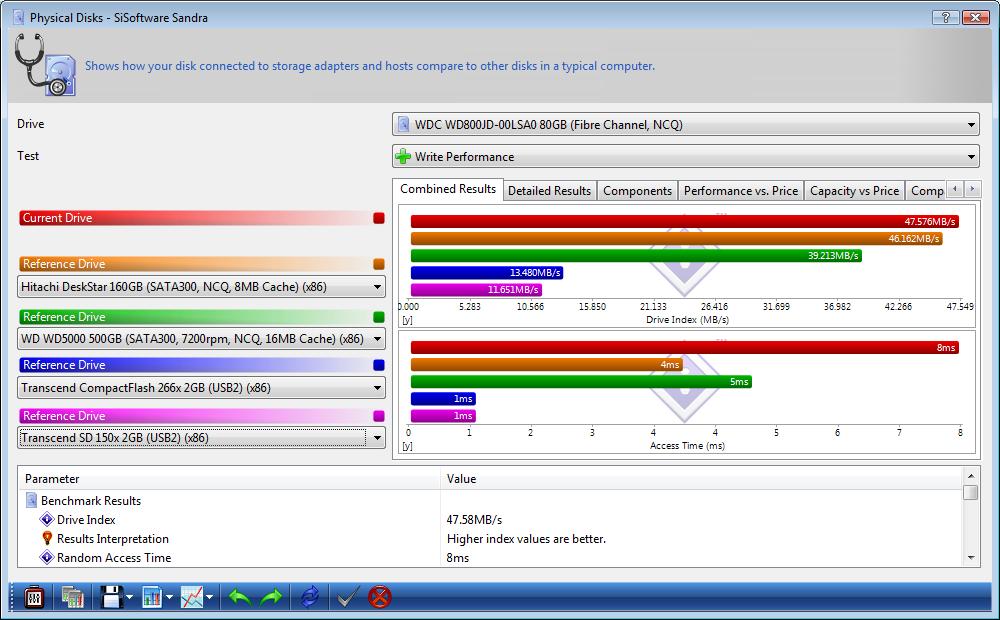Click the grey checkmark OK icon
1000x620 pixels.
(x=348, y=598)
